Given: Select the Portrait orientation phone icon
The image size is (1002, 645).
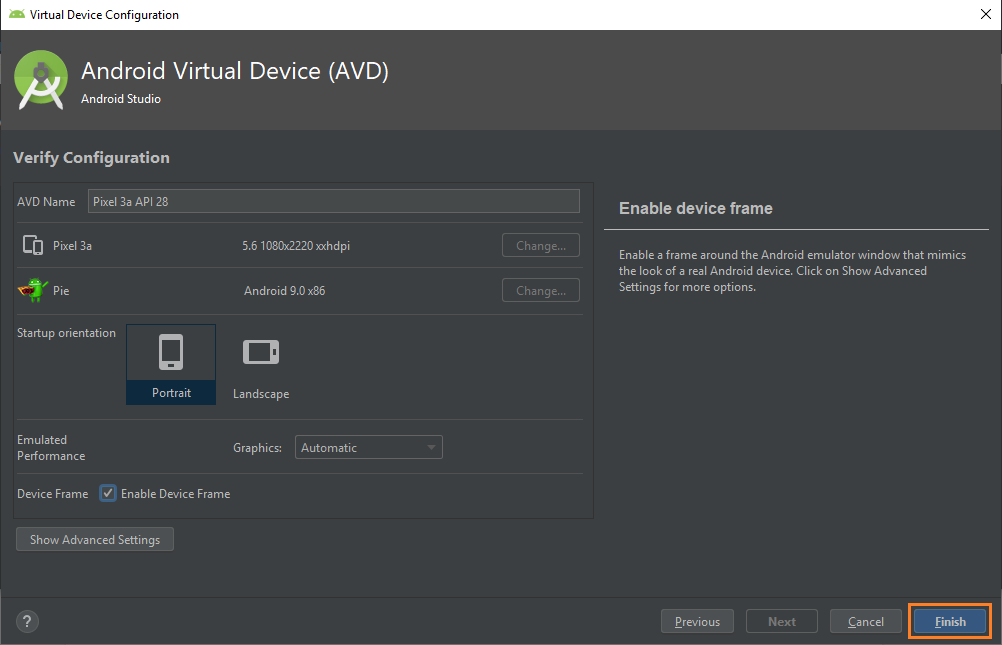Looking at the screenshot, I should pyautogui.click(x=171, y=353).
